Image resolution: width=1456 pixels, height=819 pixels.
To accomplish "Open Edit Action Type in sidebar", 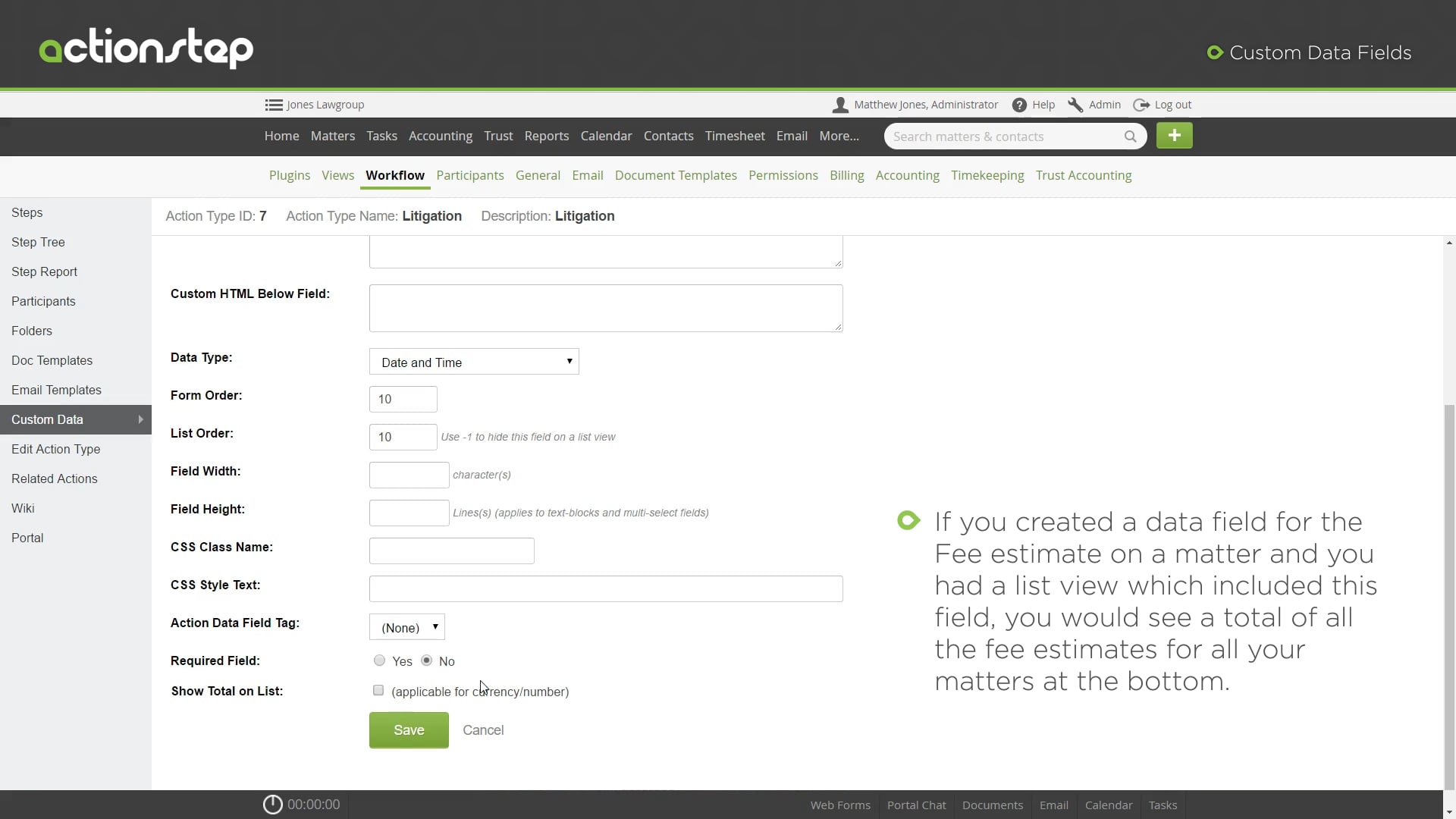I will (x=76, y=450).
